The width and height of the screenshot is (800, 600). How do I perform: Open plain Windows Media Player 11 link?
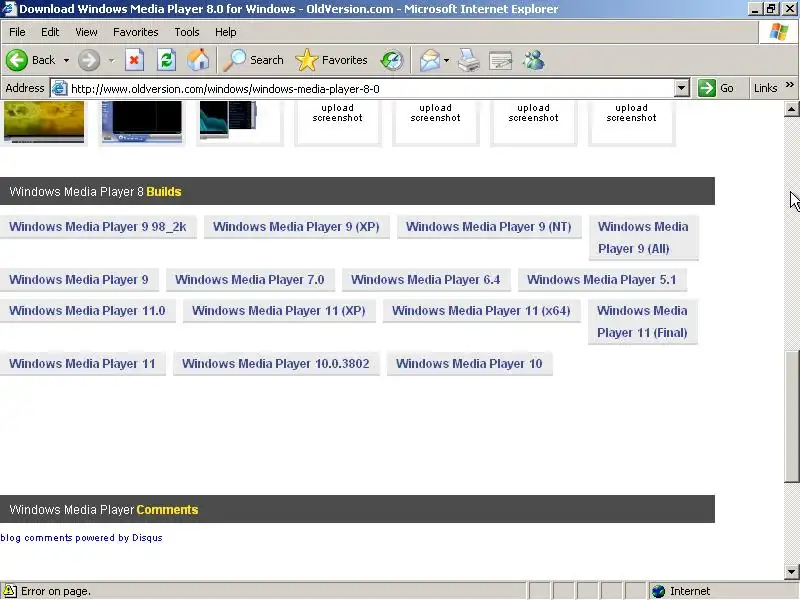[x=82, y=364]
